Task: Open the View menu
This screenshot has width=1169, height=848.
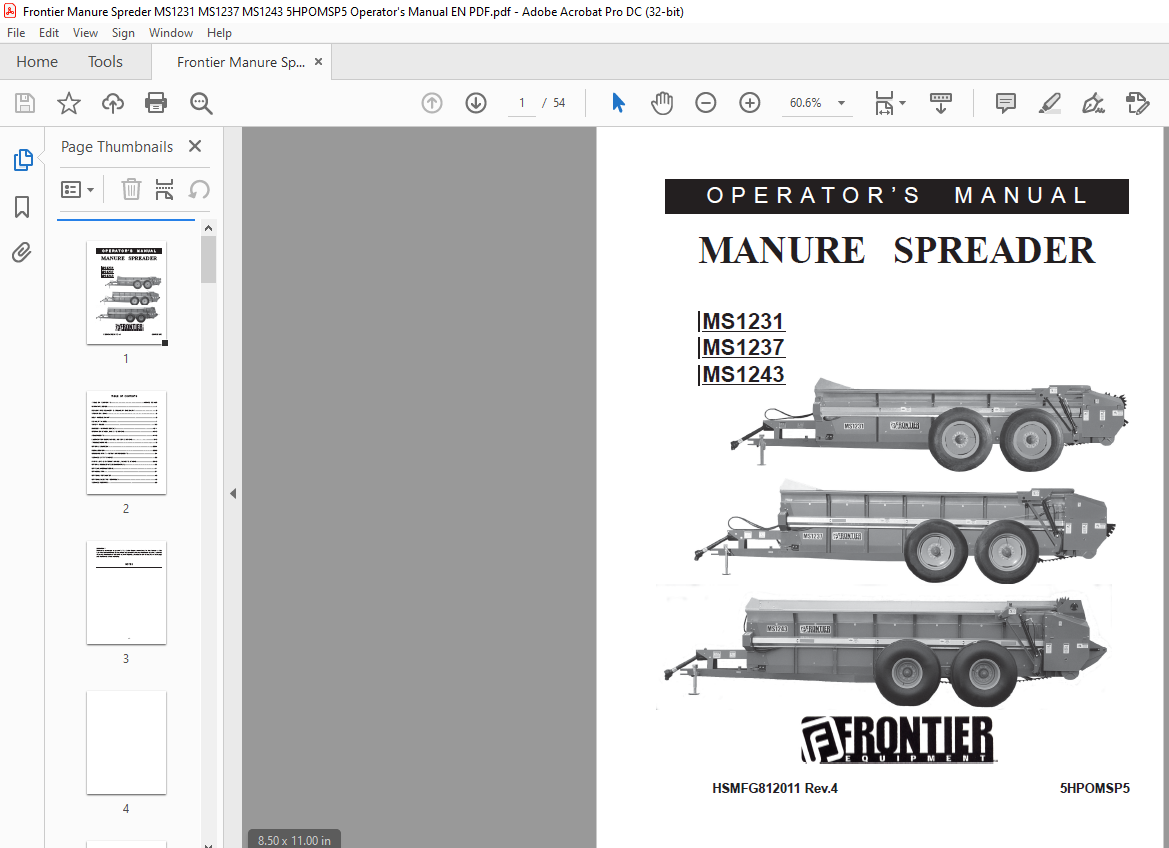Action: (x=85, y=33)
